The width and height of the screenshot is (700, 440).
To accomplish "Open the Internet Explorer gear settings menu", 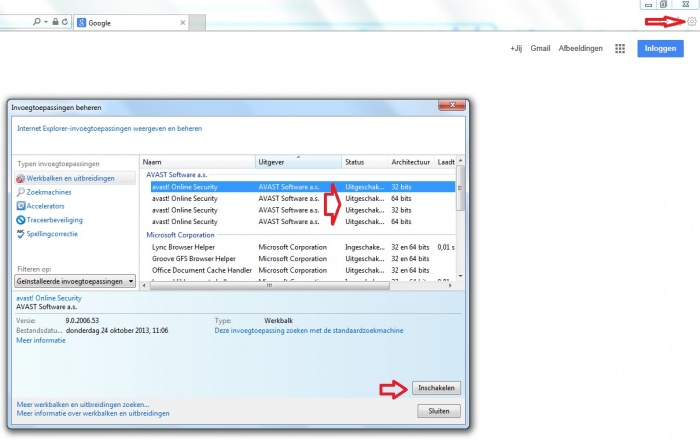I will click(x=692, y=21).
